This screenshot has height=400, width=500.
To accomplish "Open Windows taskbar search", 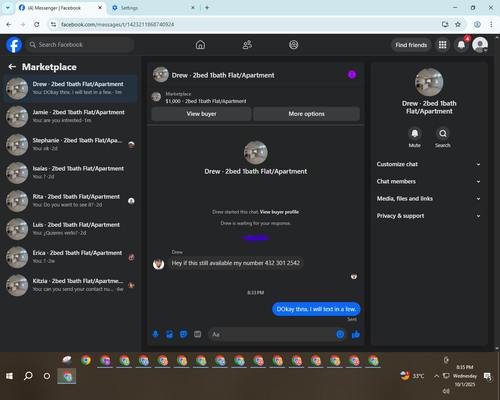I will pos(28,376).
